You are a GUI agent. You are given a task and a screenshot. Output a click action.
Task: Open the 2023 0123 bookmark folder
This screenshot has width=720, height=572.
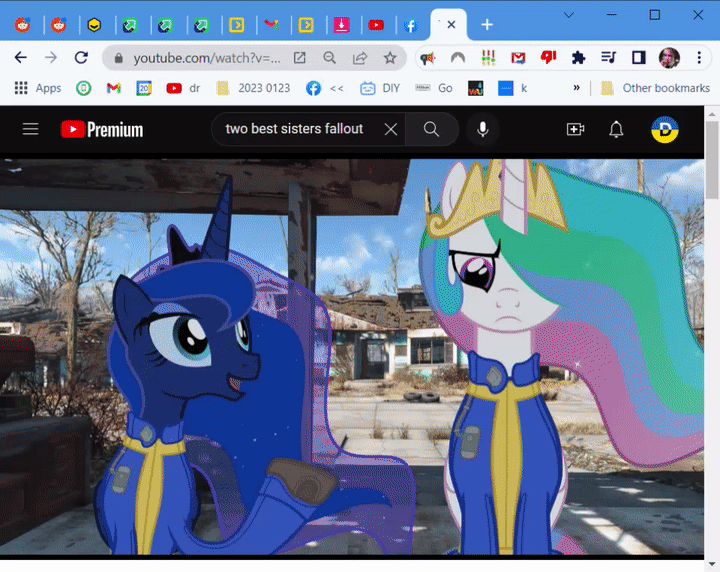click(253, 88)
